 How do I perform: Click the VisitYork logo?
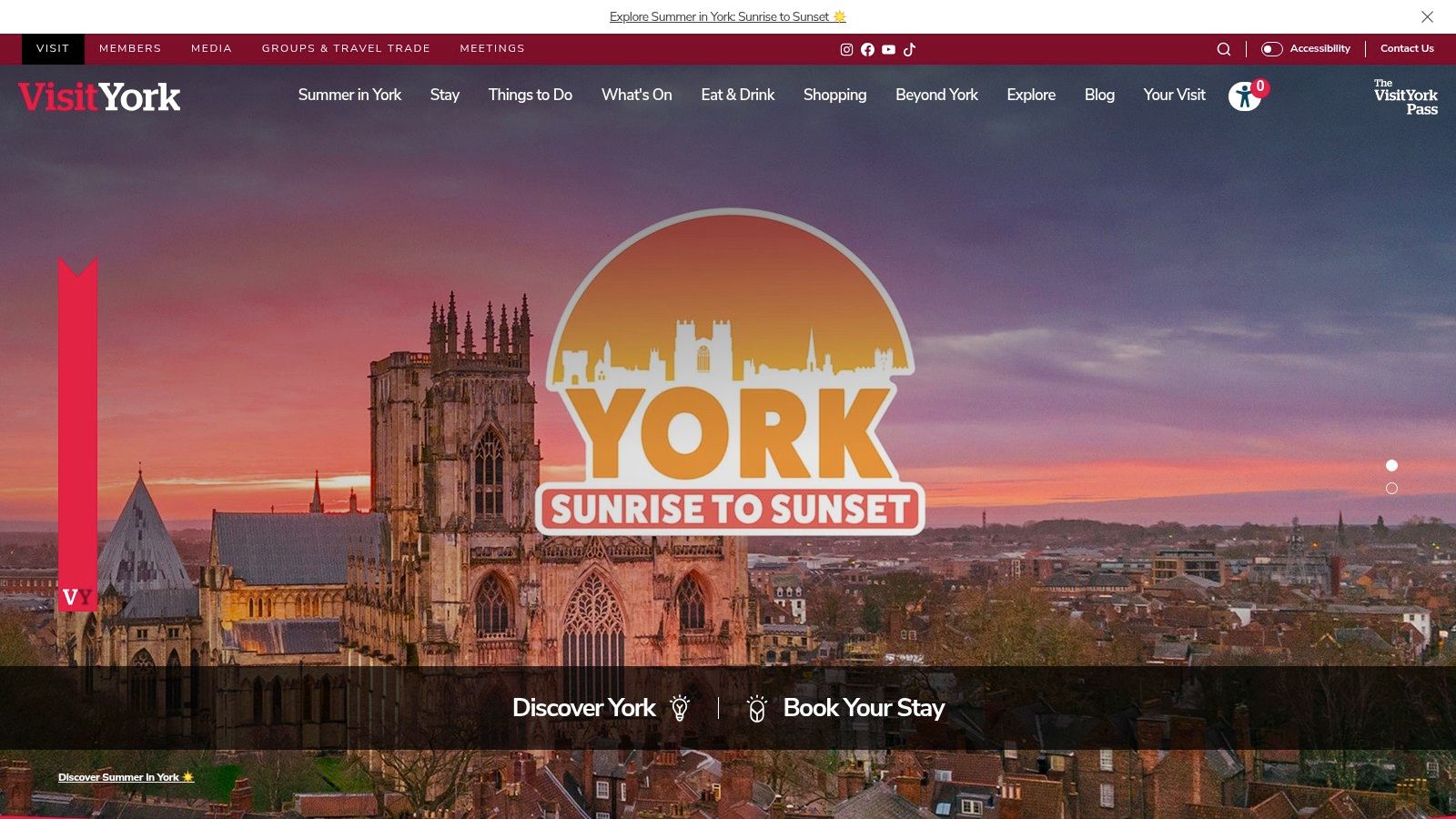[99, 96]
